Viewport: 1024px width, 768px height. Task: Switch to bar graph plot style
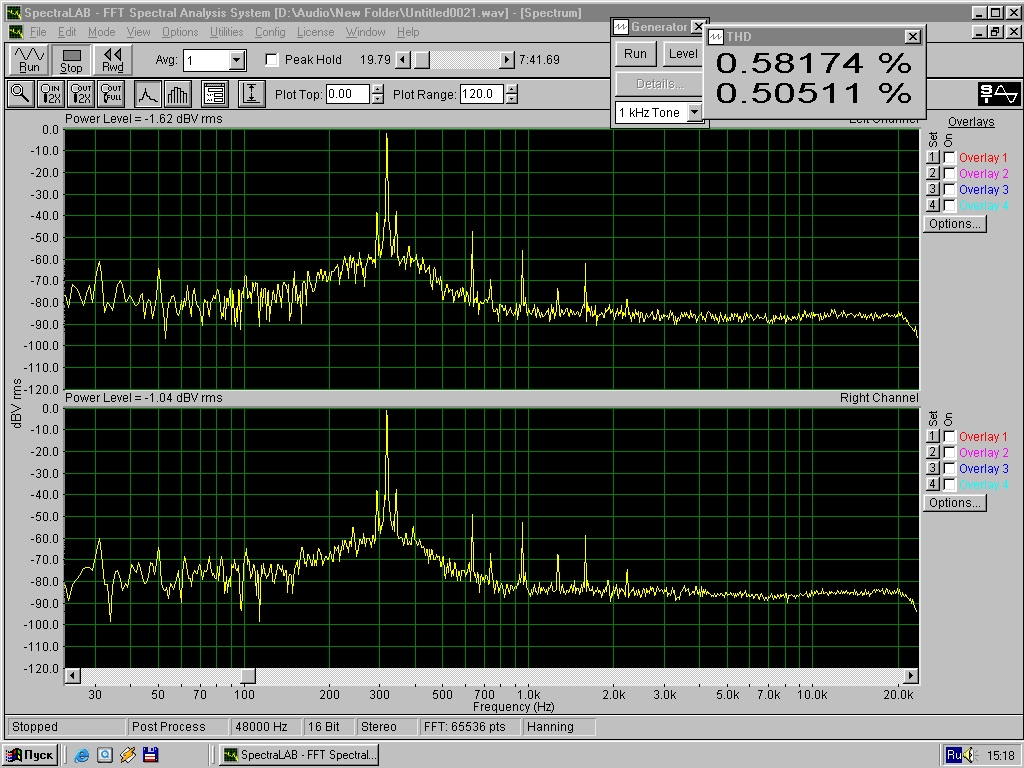(x=178, y=94)
